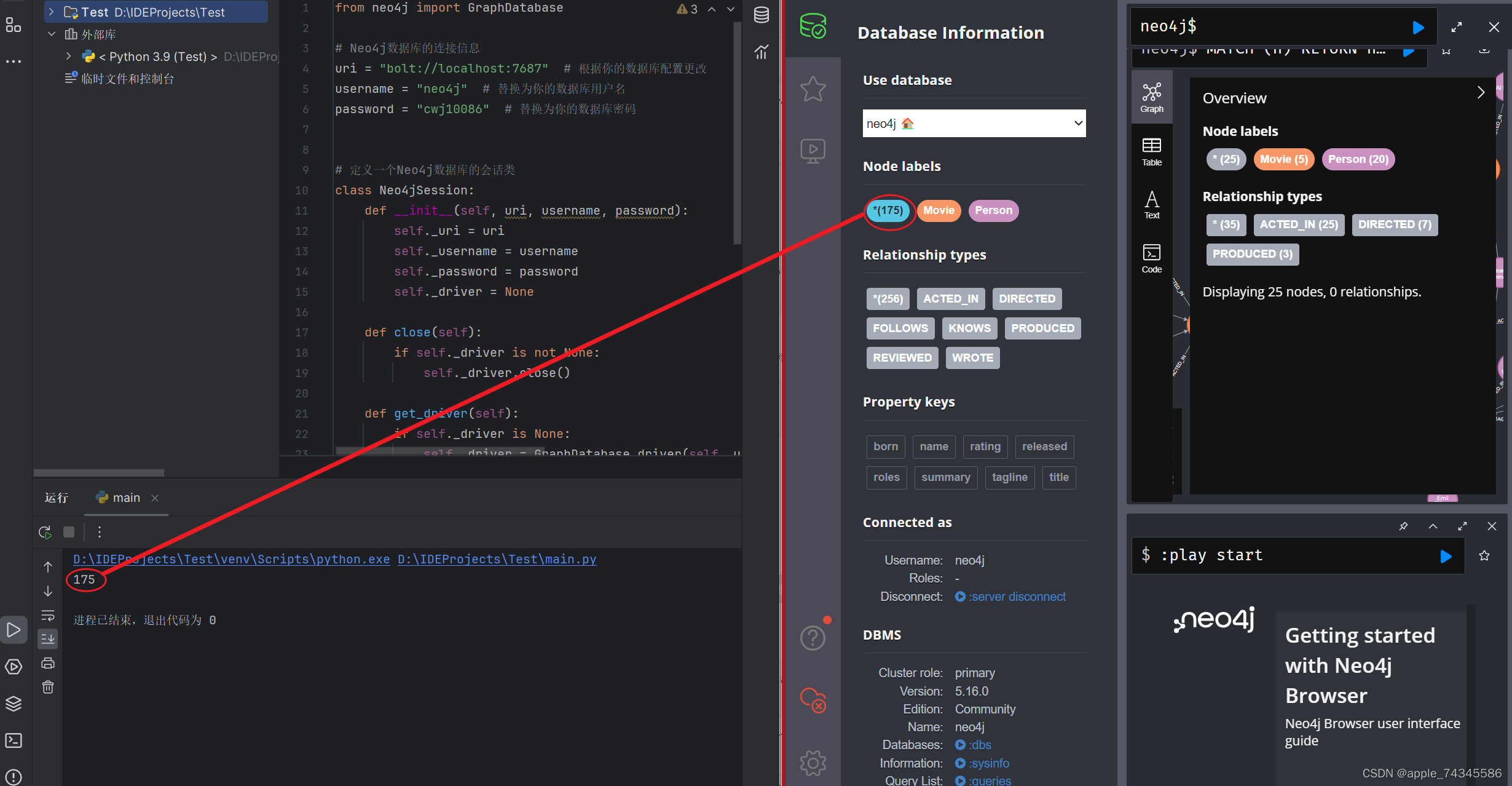1512x786 pixels.
Task: Open the Neo4j Favorites star sidebar icon
Action: click(x=813, y=89)
